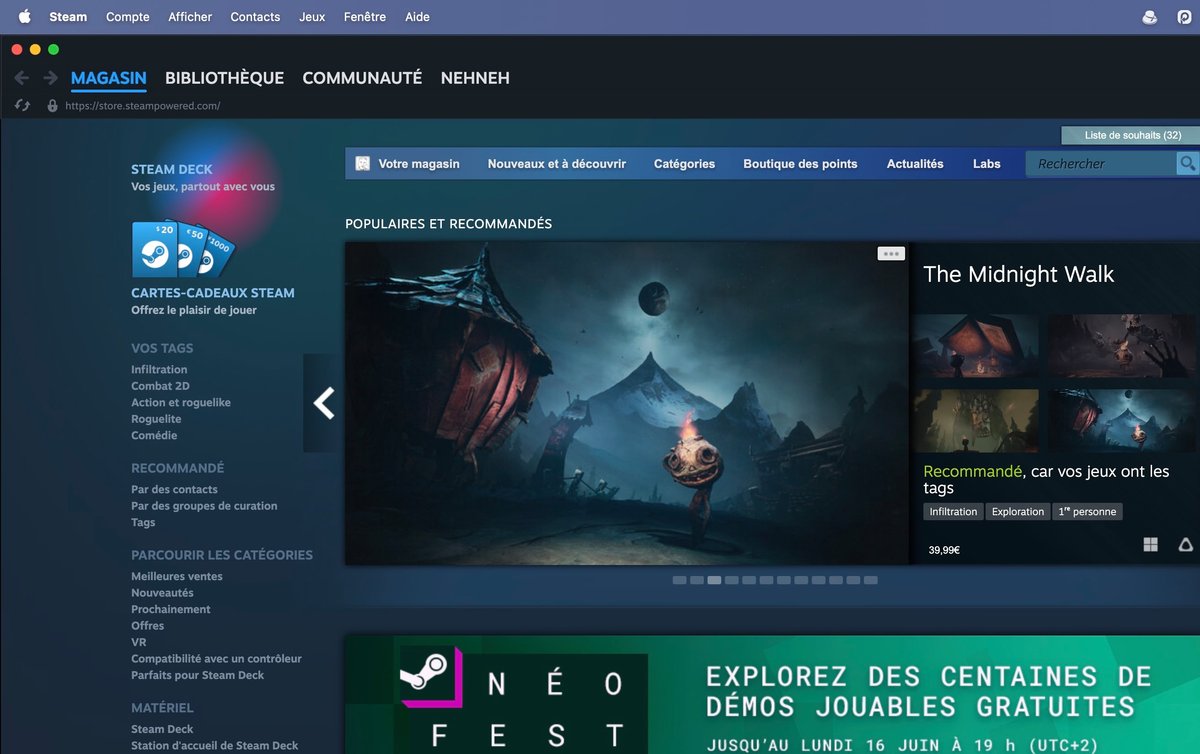
Task: Open Par des contacts recommendations
Action: [174, 490]
